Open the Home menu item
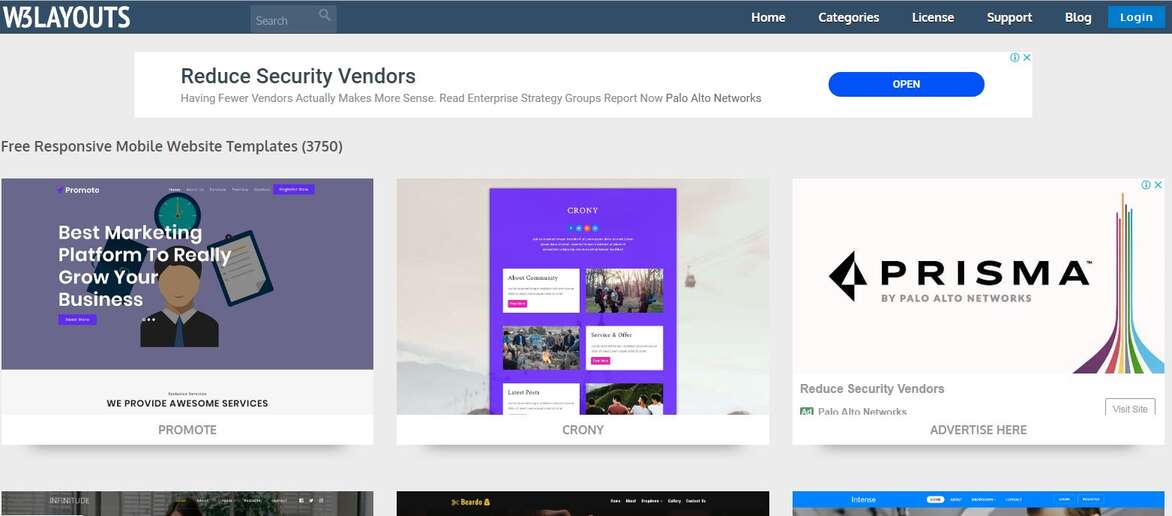1172x516 pixels. click(768, 17)
